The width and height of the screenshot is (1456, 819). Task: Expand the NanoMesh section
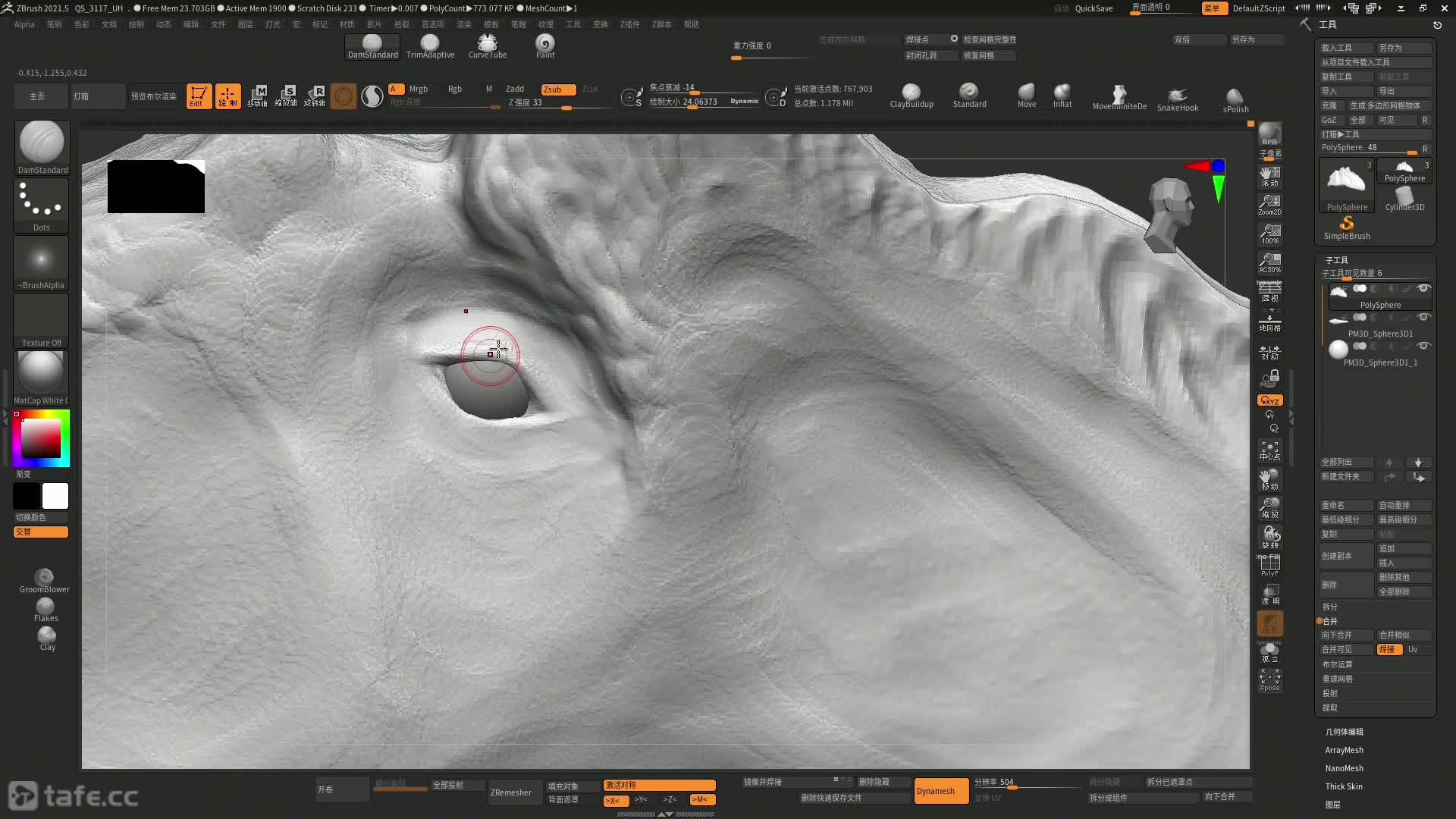(1344, 768)
